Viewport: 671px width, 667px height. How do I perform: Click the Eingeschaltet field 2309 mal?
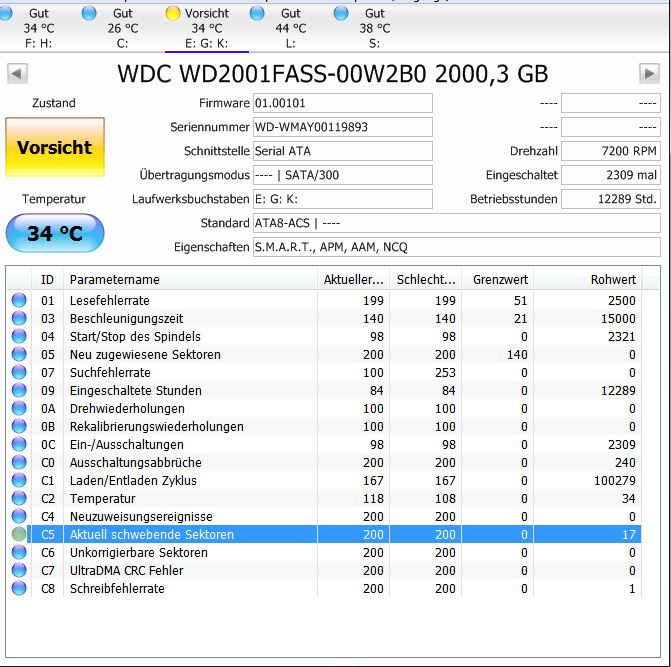[x=611, y=175]
